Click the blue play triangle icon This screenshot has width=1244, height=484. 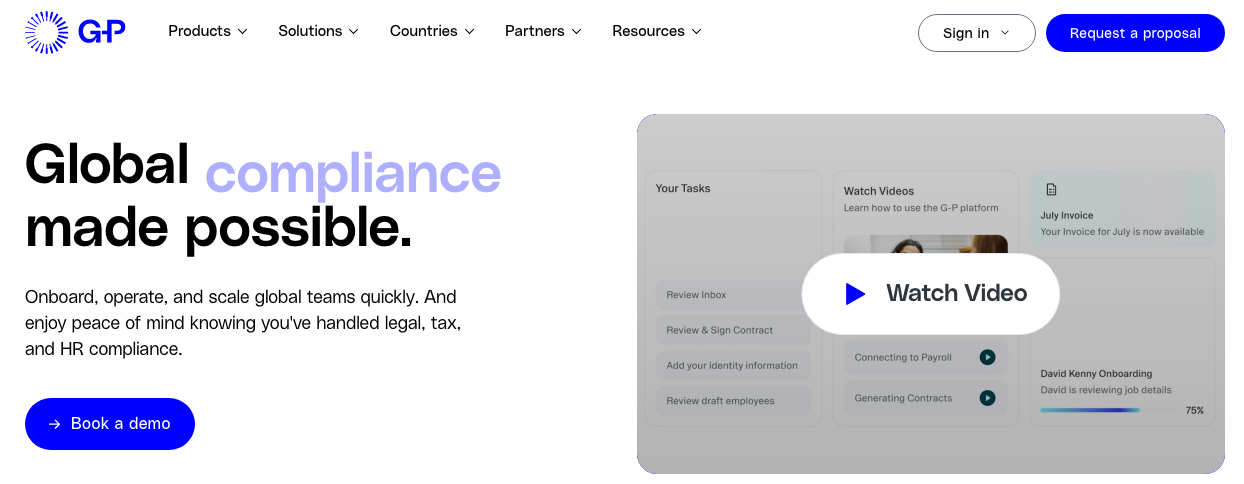click(855, 294)
